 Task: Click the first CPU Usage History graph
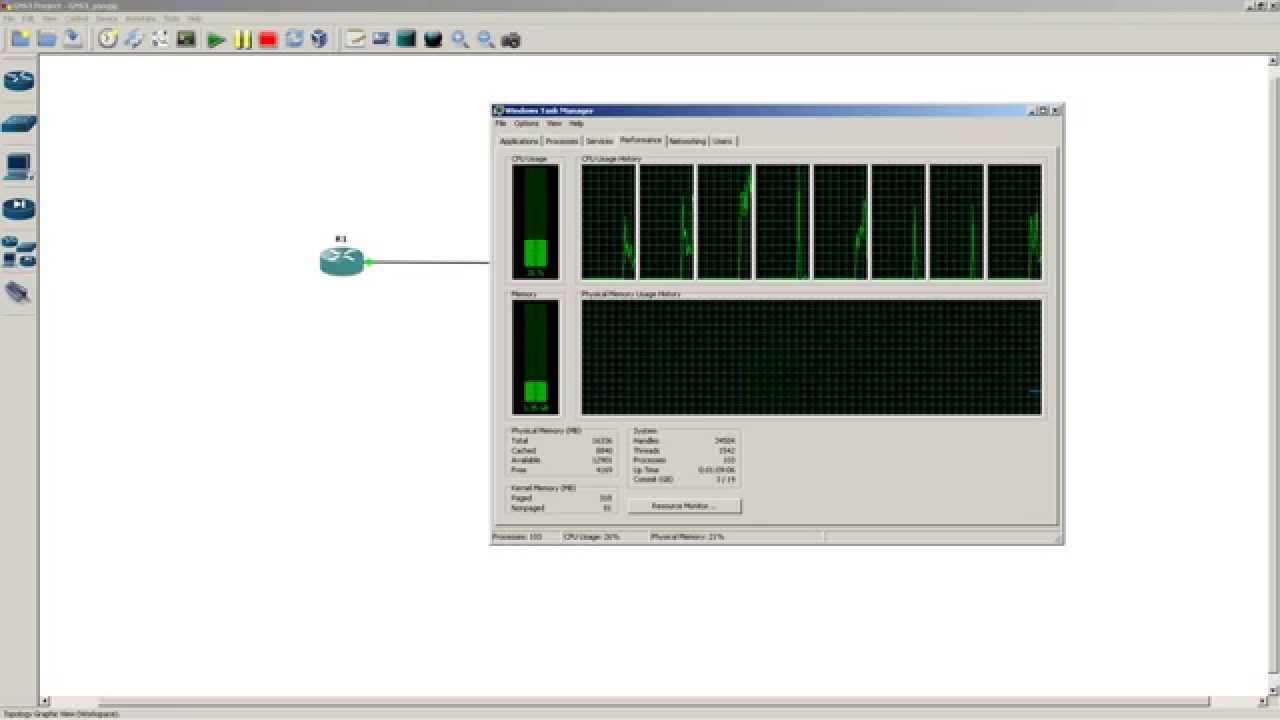[x=608, y=222]
